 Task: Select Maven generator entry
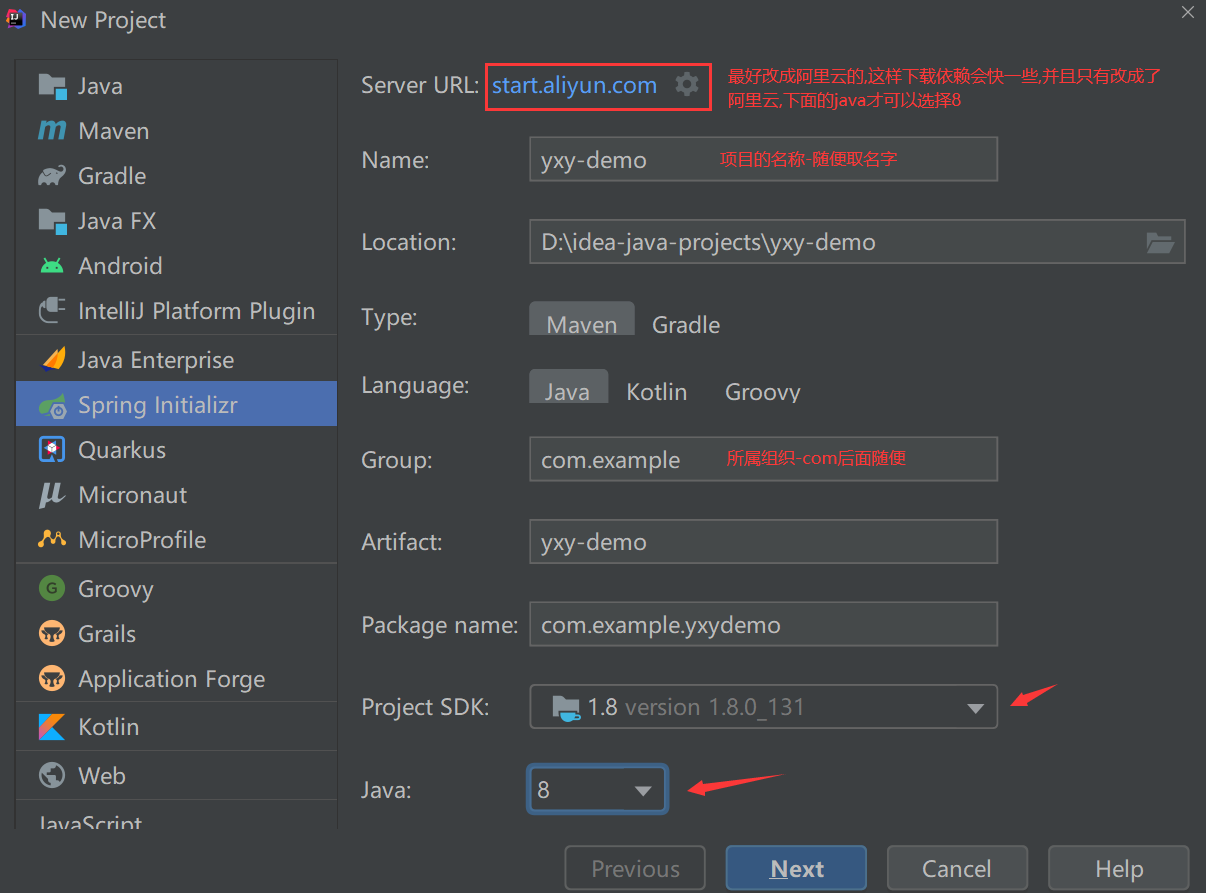(176, 131)
